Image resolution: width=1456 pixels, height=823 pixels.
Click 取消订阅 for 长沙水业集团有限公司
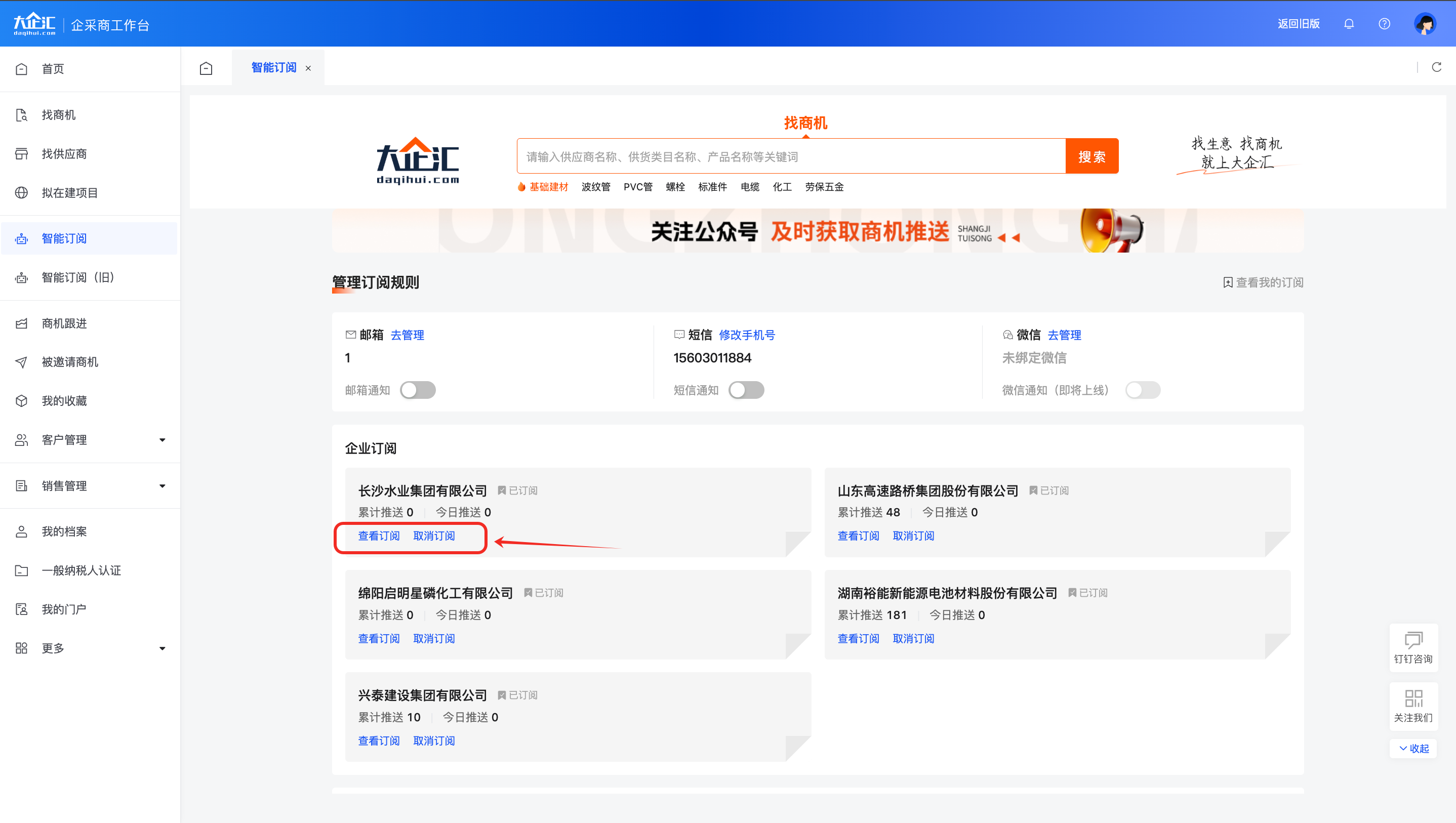(433, 536)
